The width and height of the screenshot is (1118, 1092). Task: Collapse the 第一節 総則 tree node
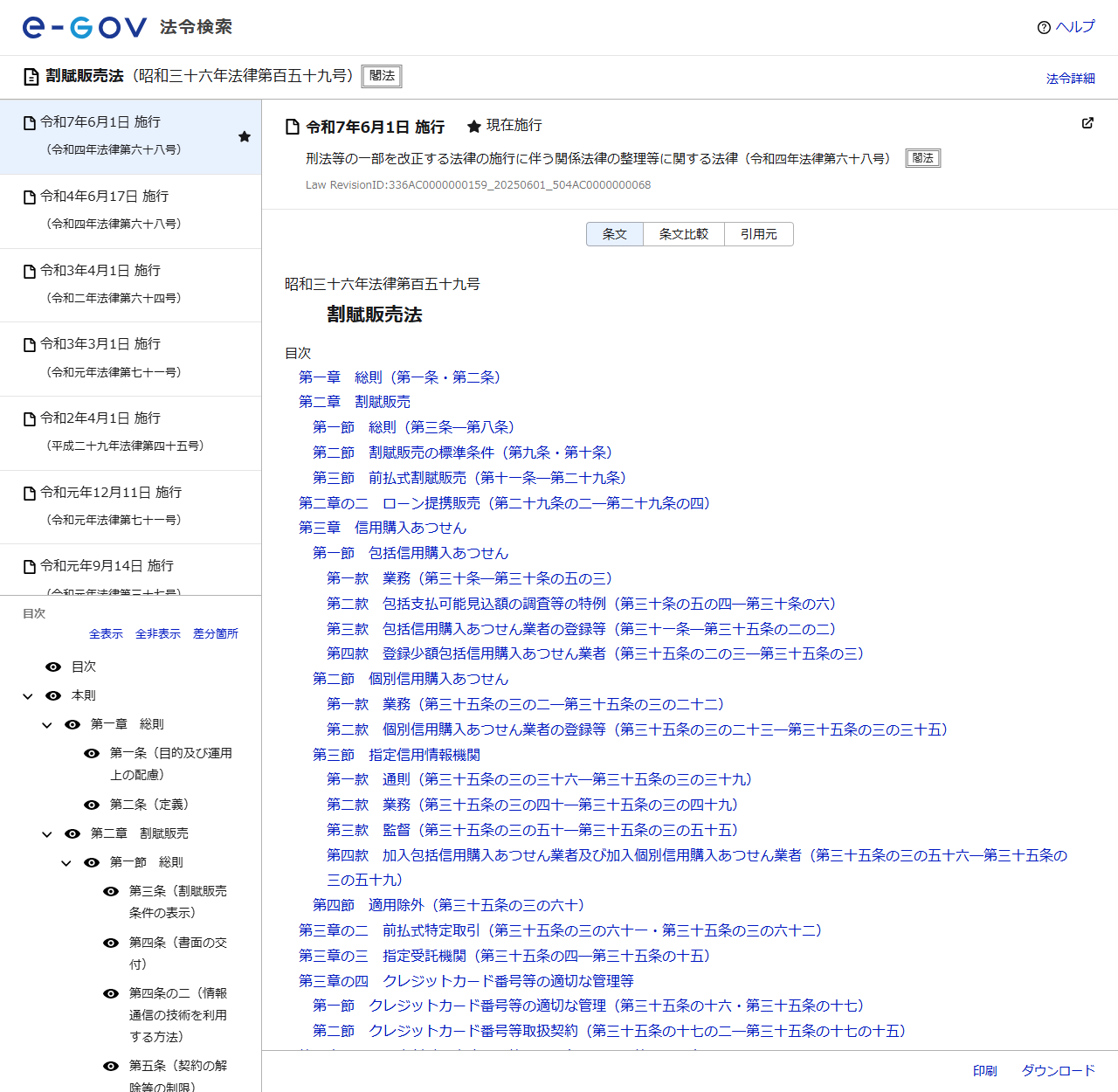66,863
